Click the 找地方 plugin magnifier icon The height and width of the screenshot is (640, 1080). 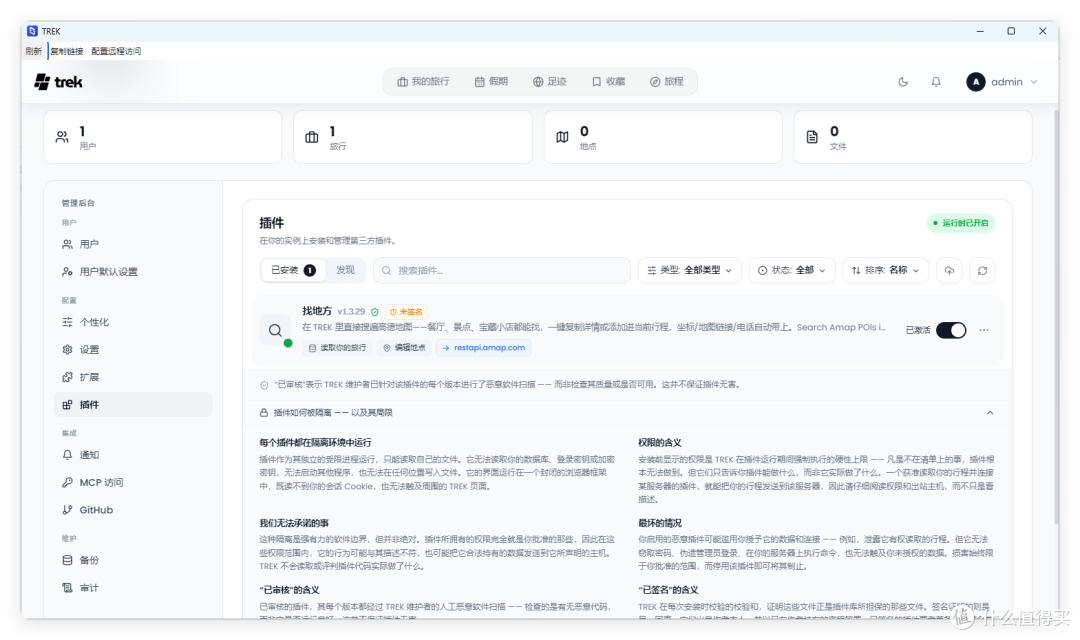[276, 330]
